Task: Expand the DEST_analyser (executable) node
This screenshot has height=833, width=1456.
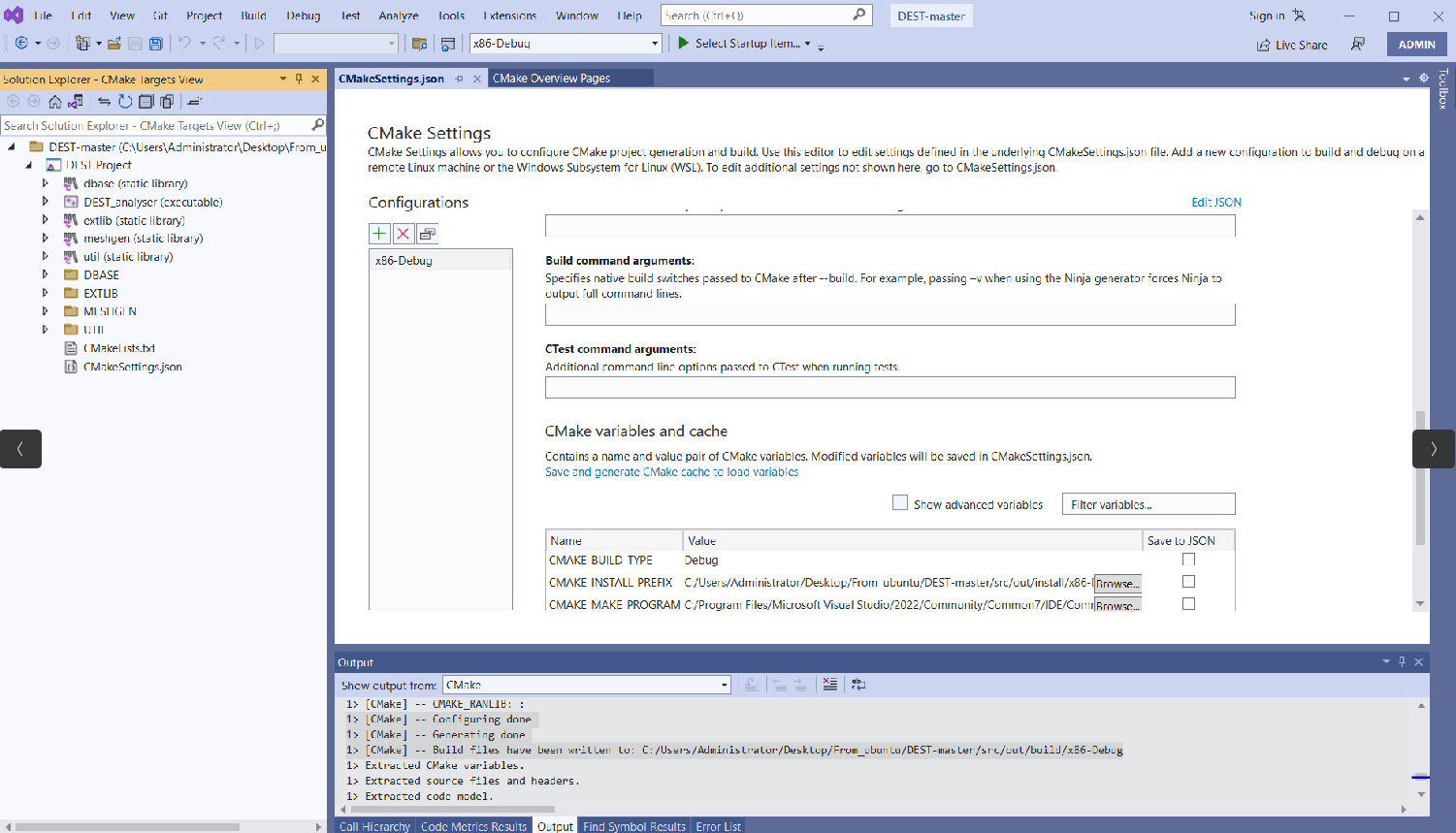Action: (45, 202)
